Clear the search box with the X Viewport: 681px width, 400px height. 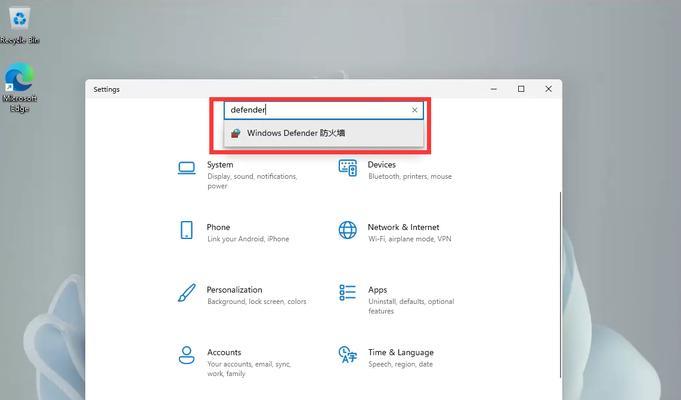click(x=415, y=110)
